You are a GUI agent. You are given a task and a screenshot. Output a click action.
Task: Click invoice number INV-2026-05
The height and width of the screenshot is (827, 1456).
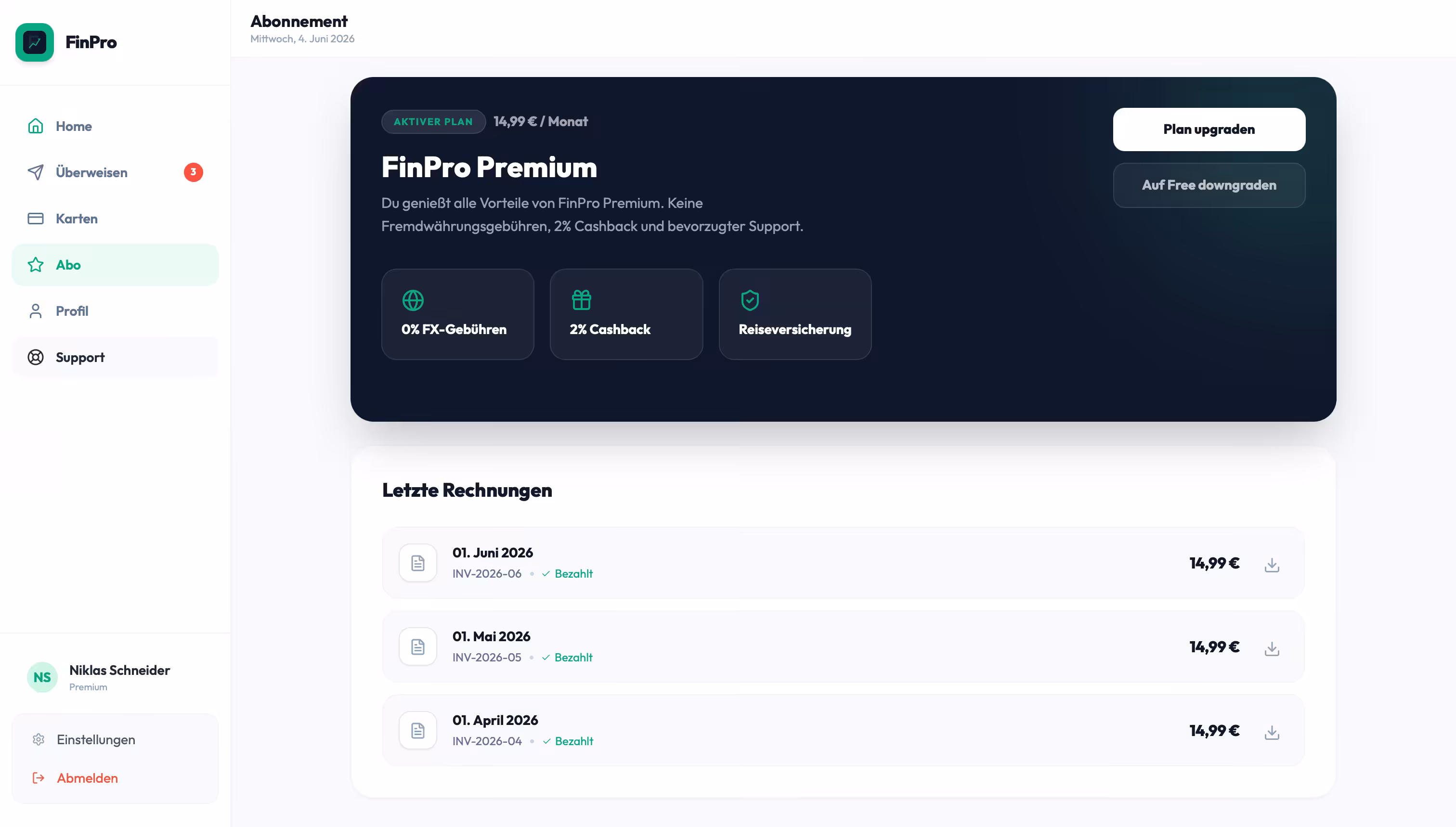tap(487, 657)
